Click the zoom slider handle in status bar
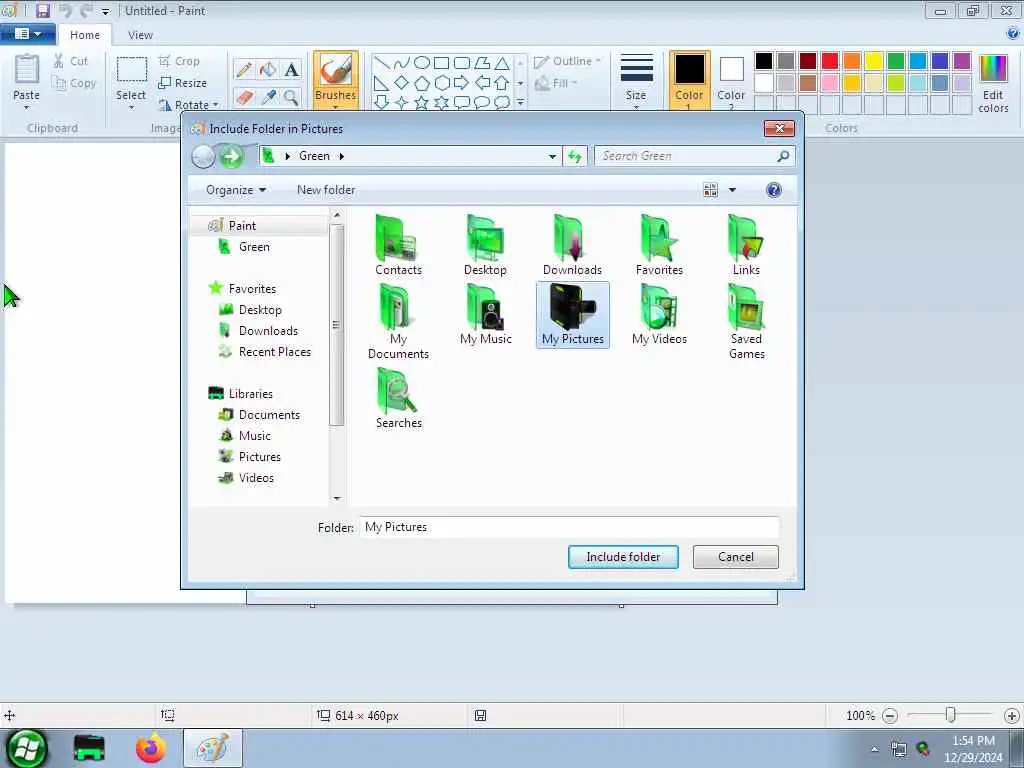 [x=951, y=715]
